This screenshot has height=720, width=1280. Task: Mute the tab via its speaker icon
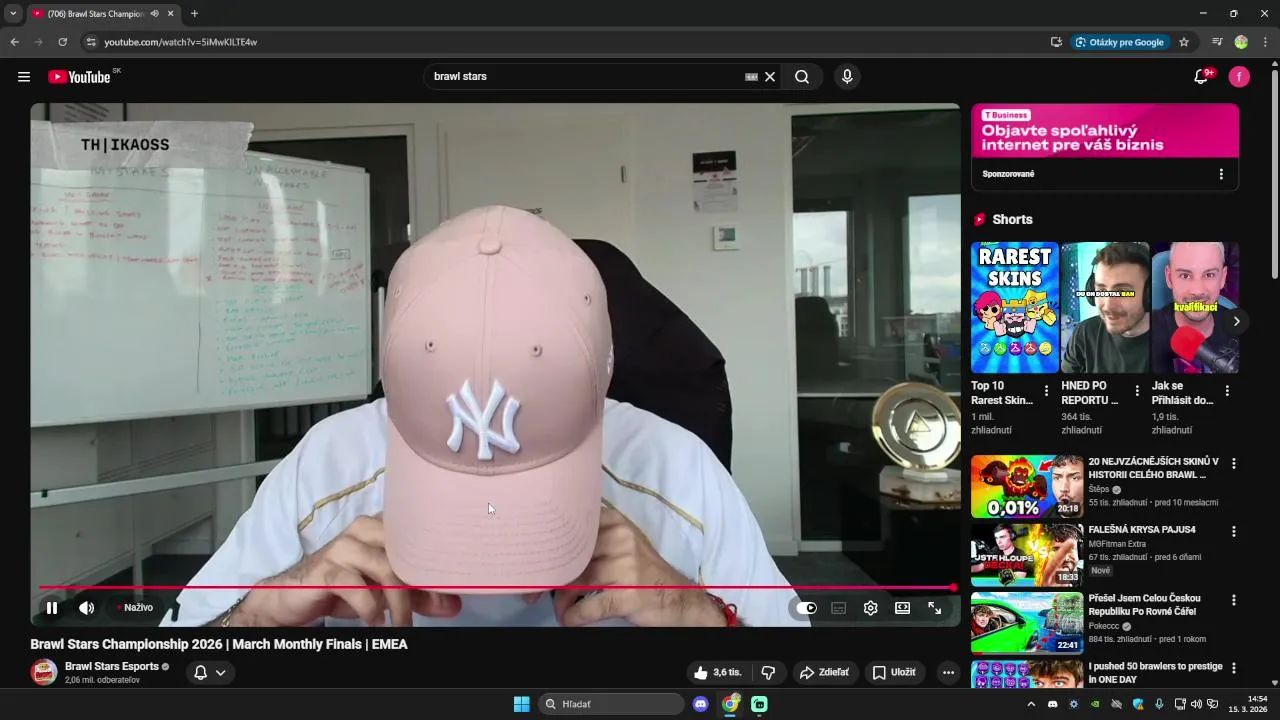click(x=154, y=14)
